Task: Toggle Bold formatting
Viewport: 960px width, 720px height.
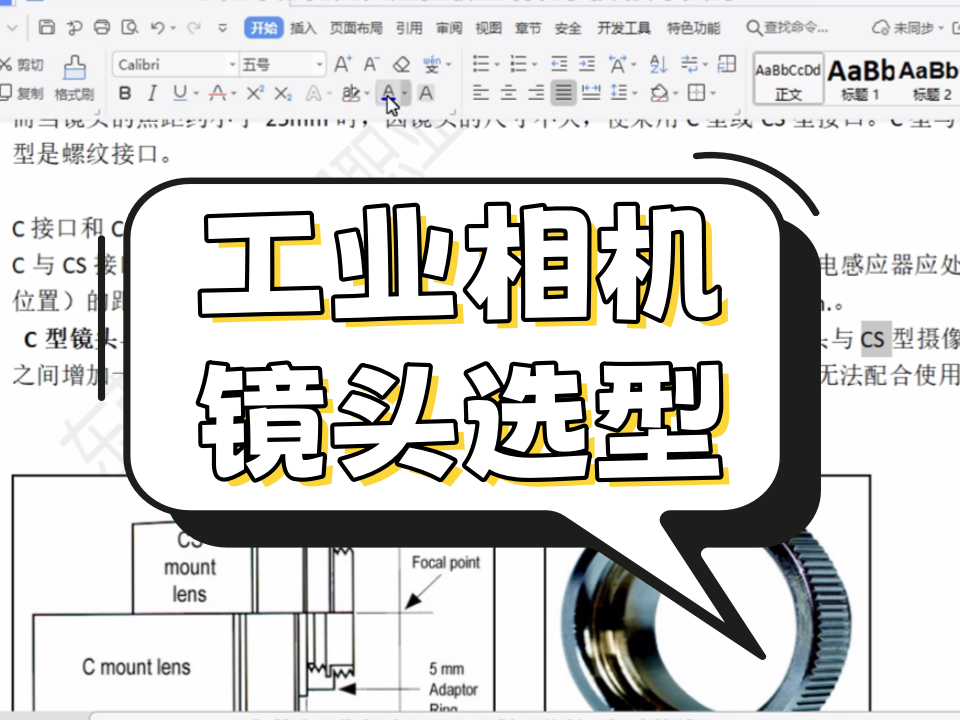Action: click(x=125, y=94)
